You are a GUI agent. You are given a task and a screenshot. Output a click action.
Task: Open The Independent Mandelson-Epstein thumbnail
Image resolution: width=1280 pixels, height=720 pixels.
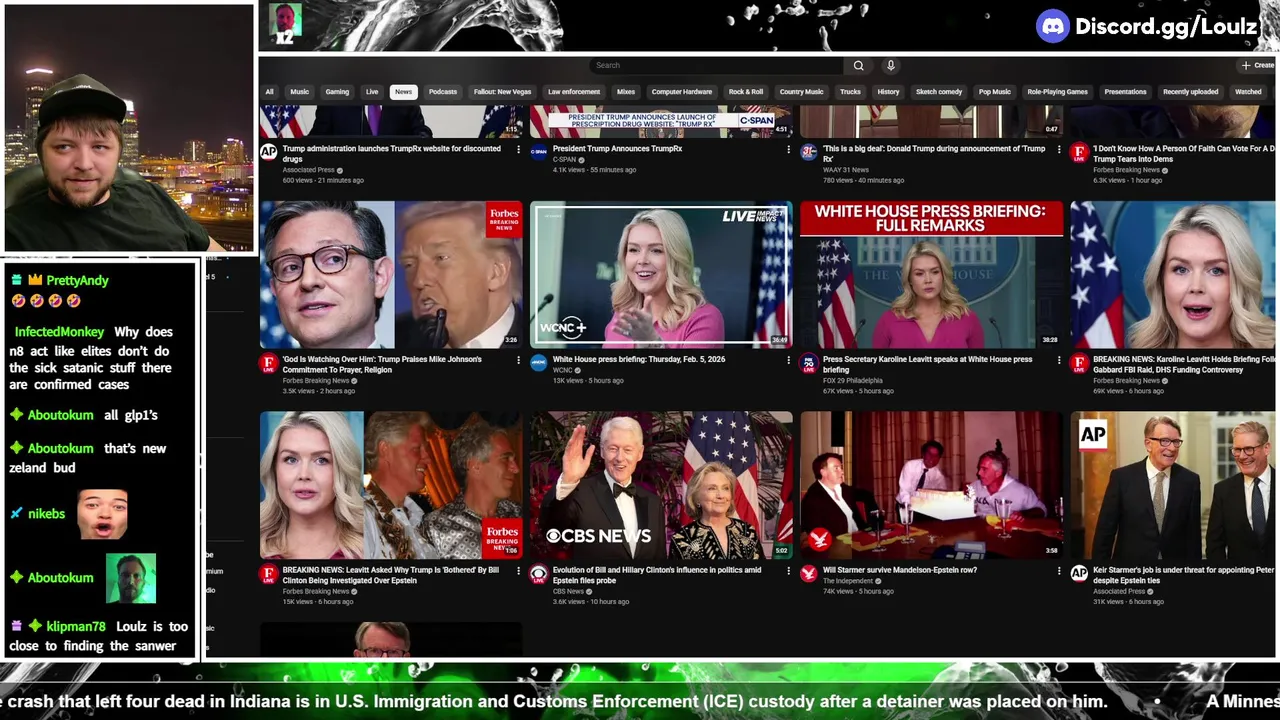(931, 485)
